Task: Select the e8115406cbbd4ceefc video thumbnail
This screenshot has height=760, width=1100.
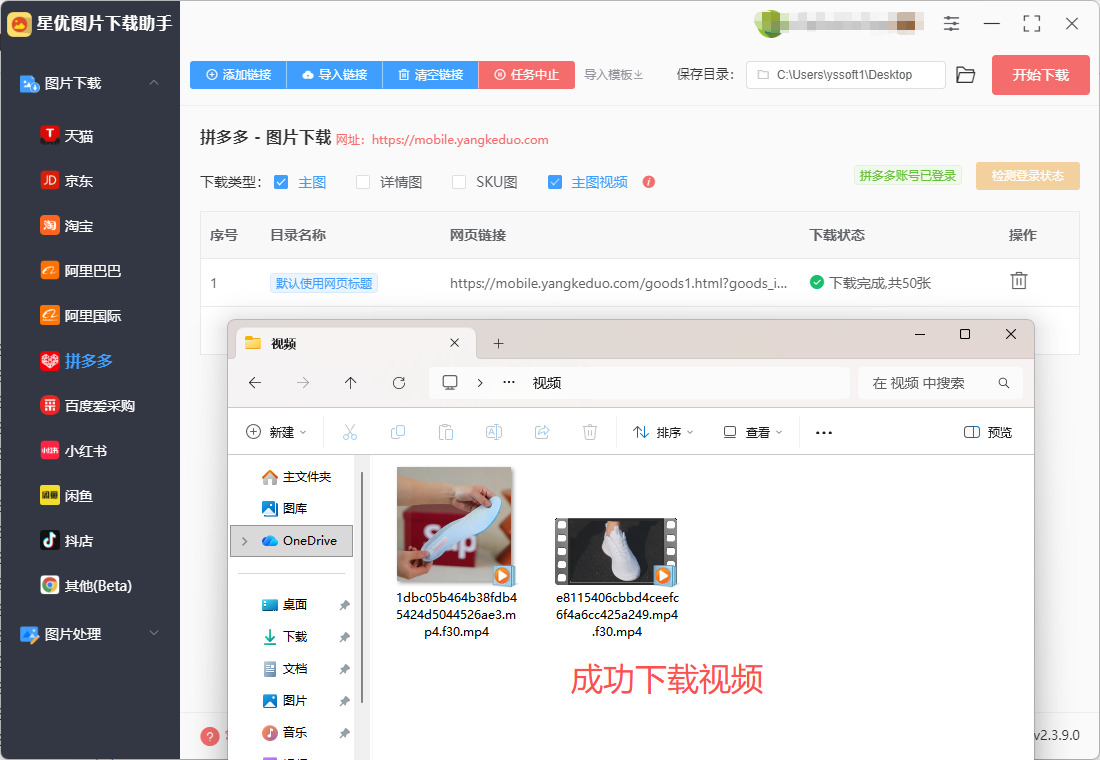Action: [x=616, y=551]
